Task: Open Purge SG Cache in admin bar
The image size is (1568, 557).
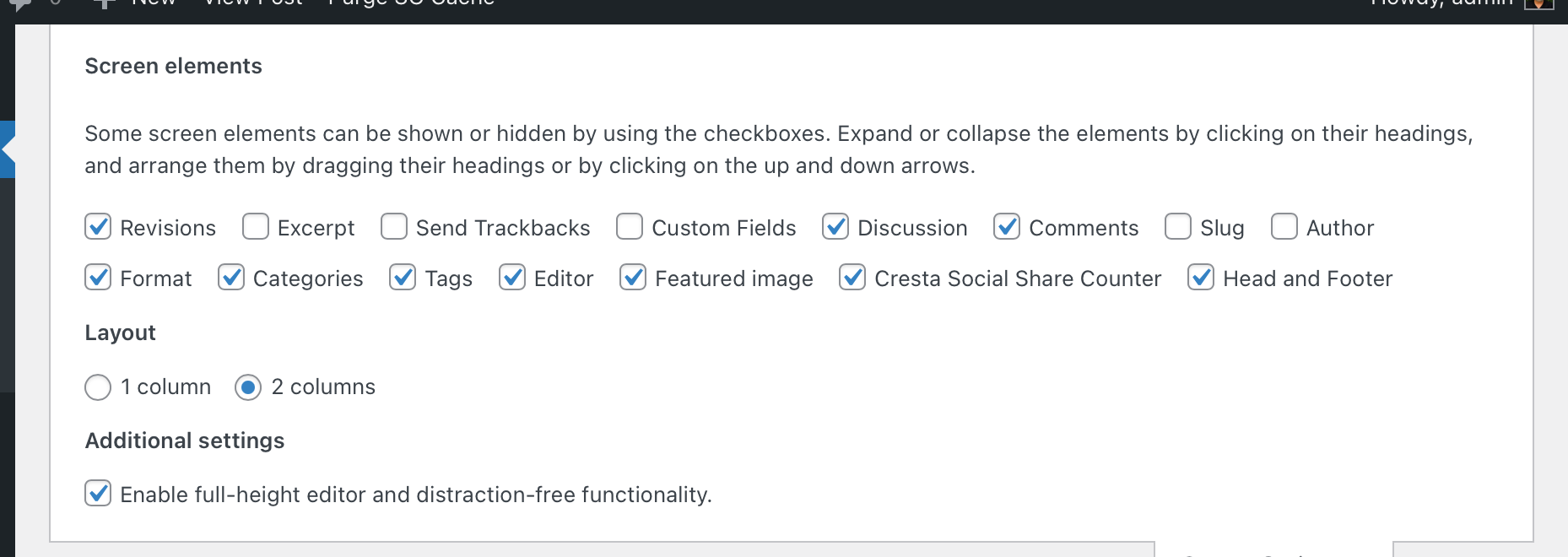Action: (411, 3)
